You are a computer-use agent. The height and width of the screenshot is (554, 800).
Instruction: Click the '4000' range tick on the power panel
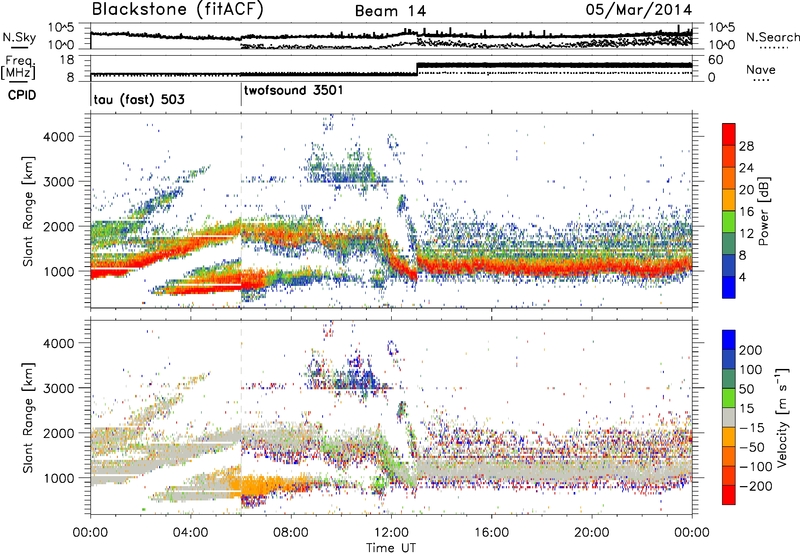pos(58,137)
